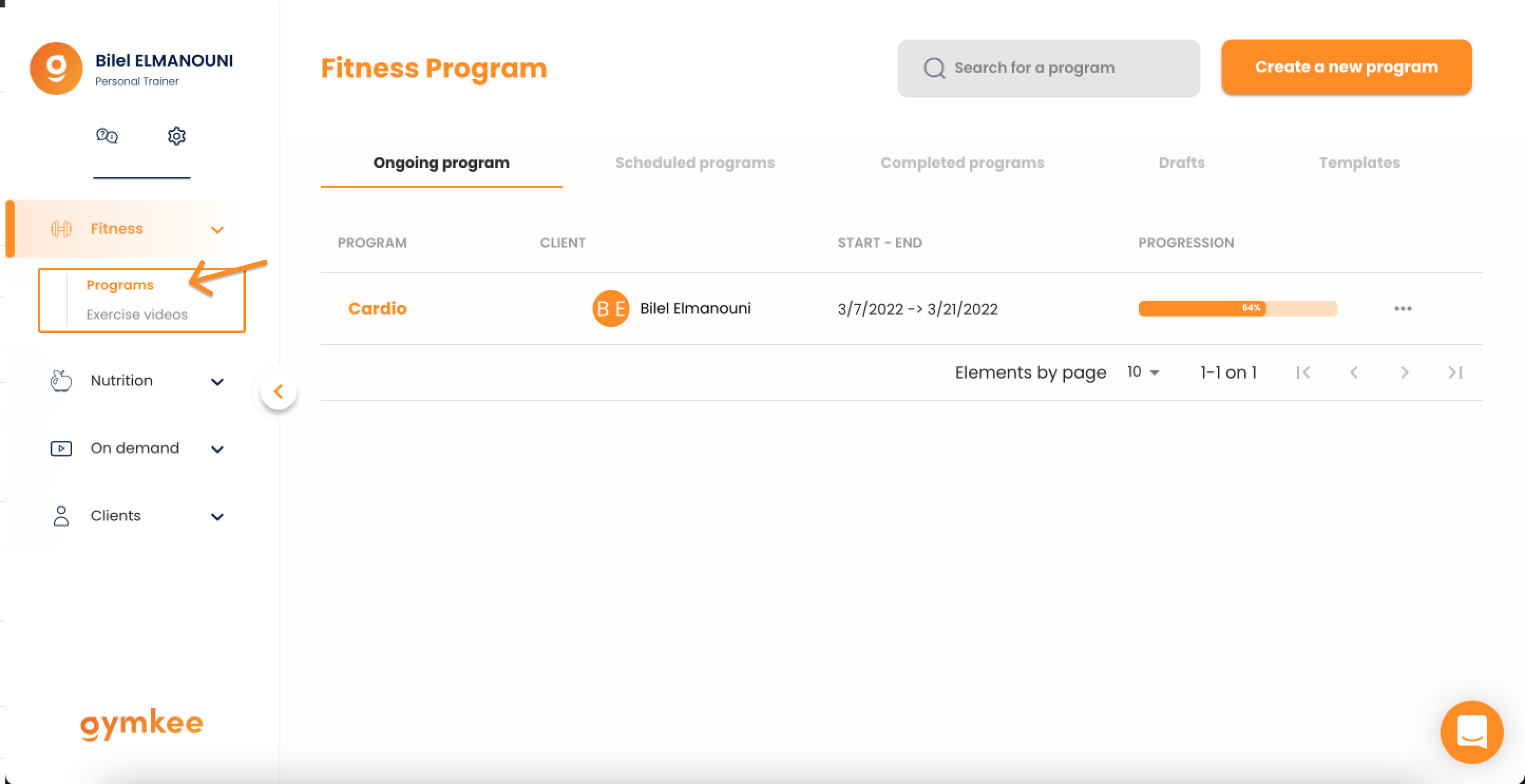Image resolution: width=1525 pixels, height=784 pixels.
Task: Open the Cardio program link
Action: tap(377, 308)
